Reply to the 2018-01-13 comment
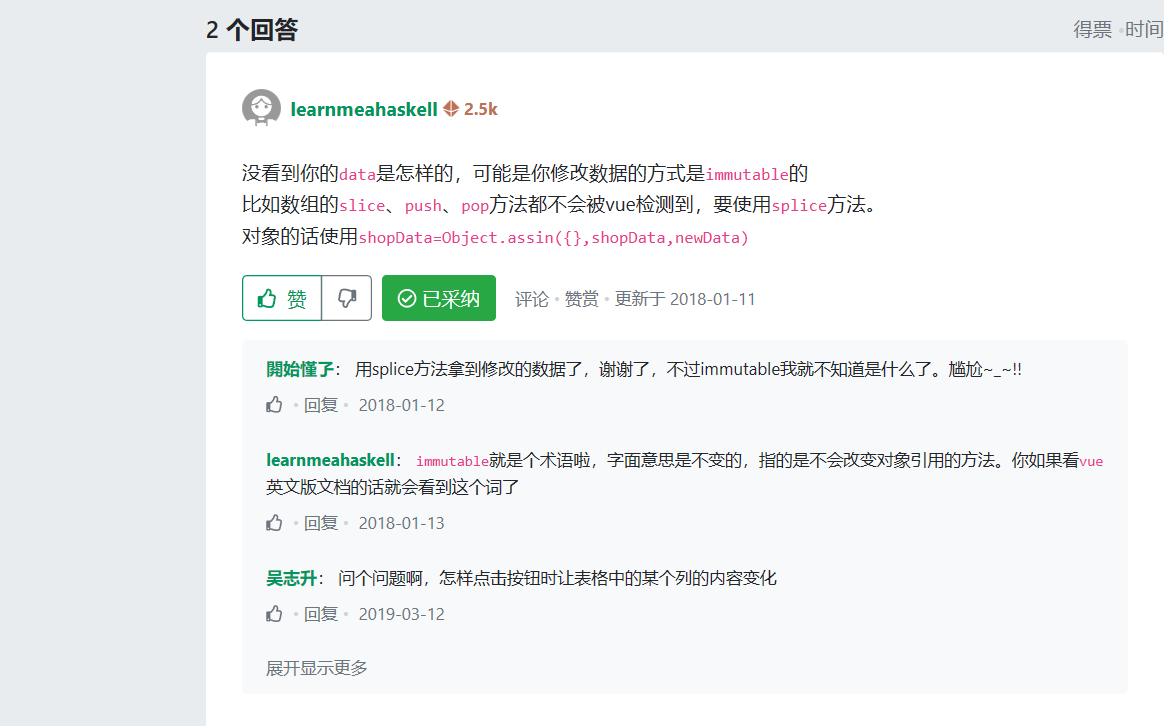The width and height of the screenshot is (1164, 726). click(321, 523)
